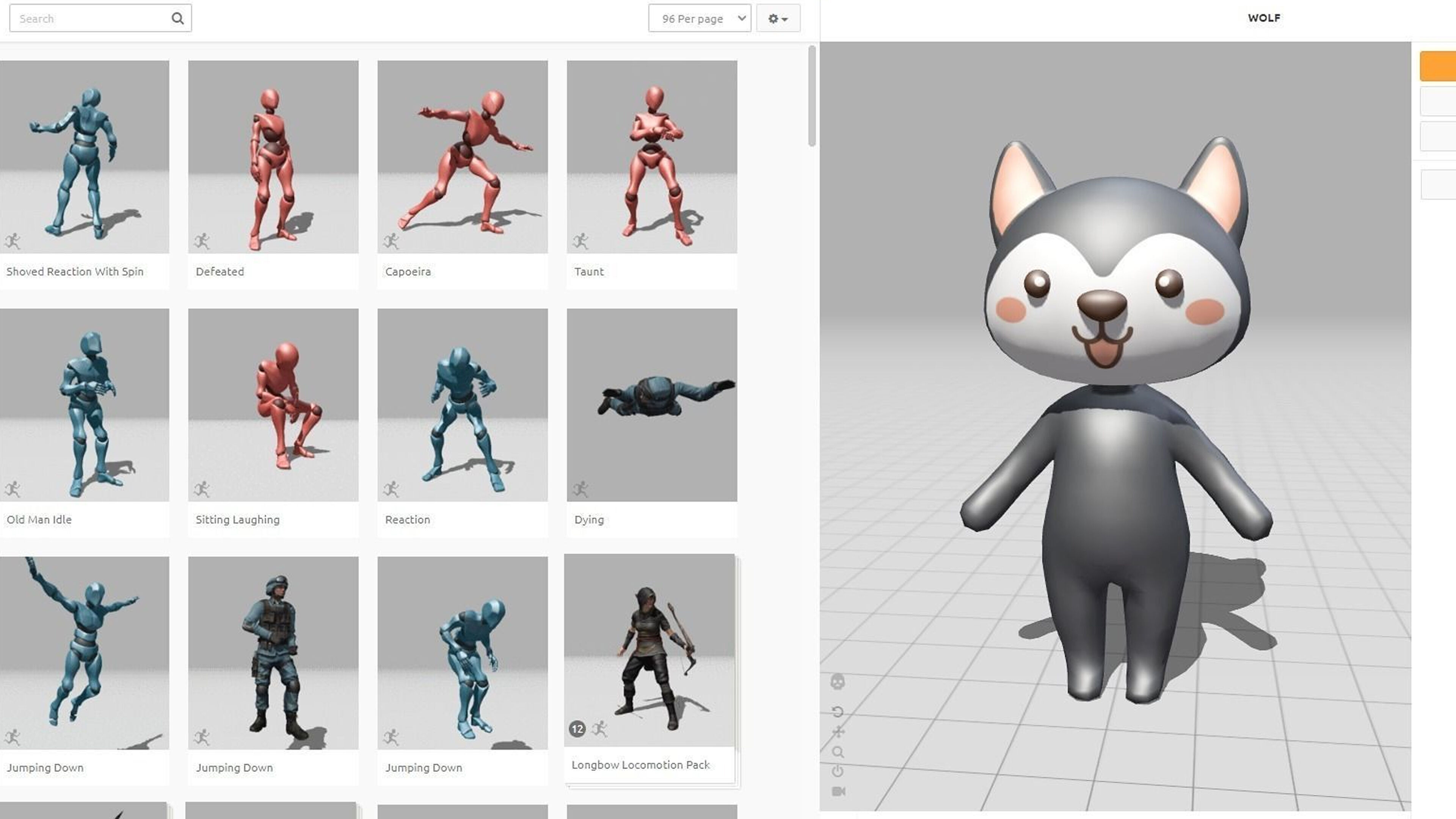
Task: Click running-man icon on Reaction card
Action: (x=391, y=489)
